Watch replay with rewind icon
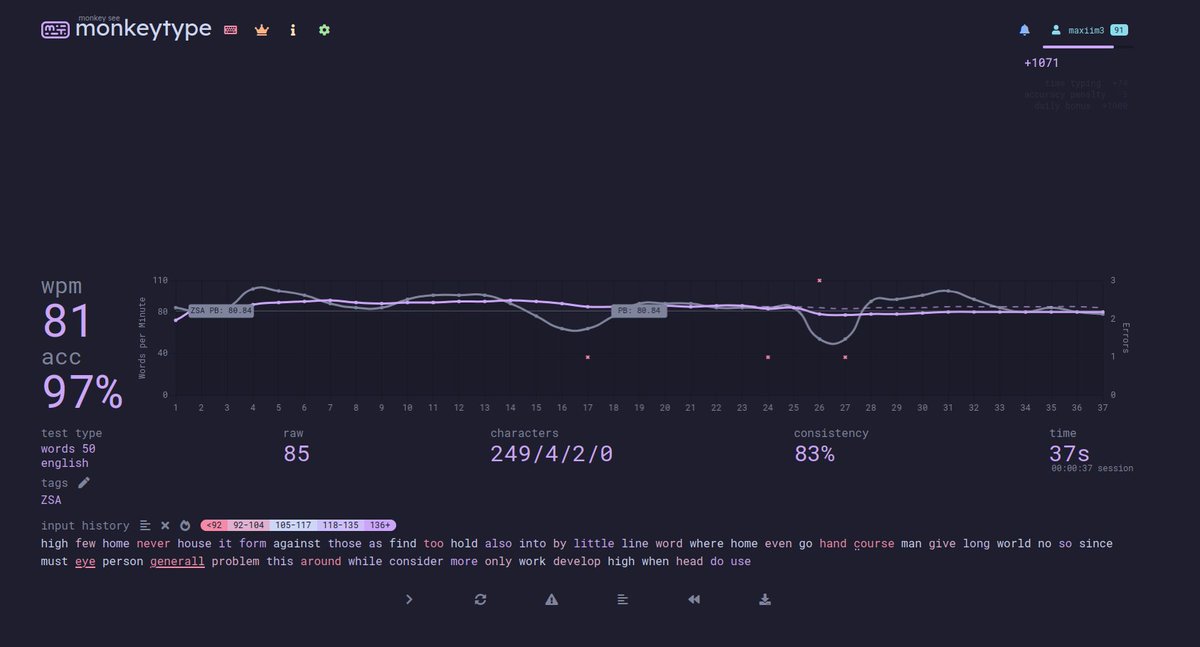Screen dimensions: 1200x647 (694, 599)
